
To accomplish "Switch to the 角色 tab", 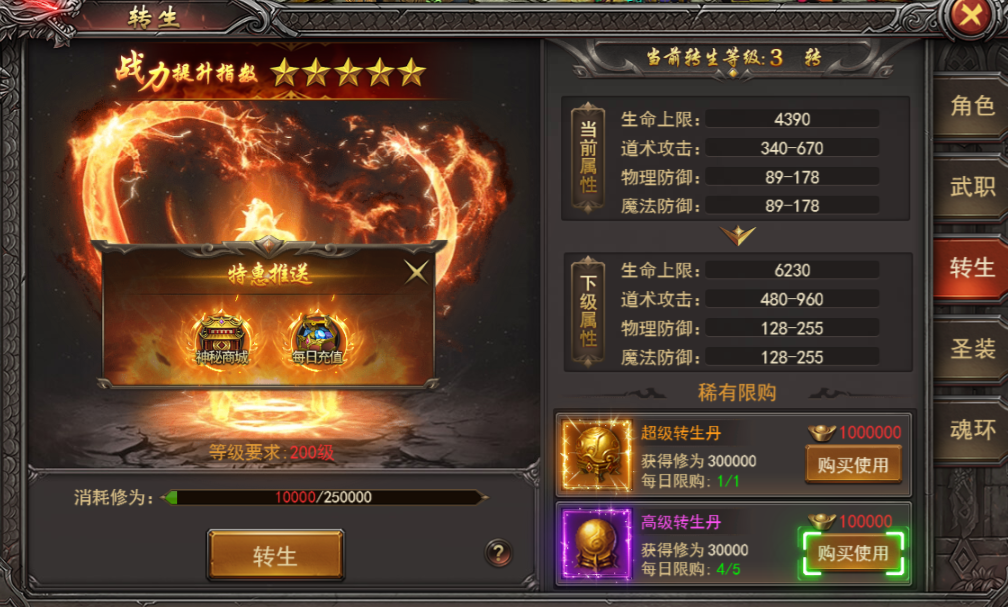I will [x=971, y=105].
